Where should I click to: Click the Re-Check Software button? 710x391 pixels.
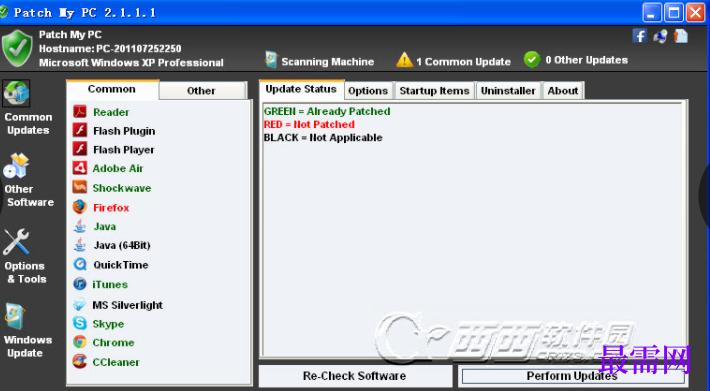[x=355, y=376]
